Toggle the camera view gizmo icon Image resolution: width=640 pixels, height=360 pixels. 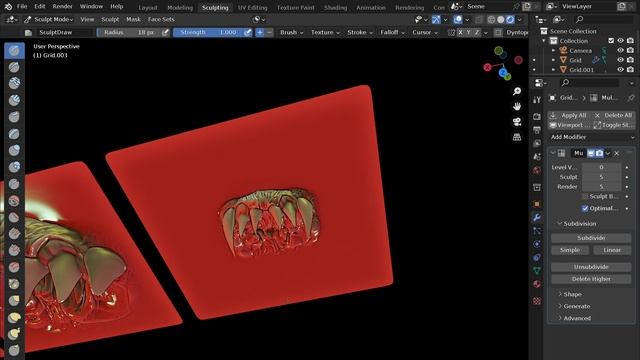click(x=517, y=122)
